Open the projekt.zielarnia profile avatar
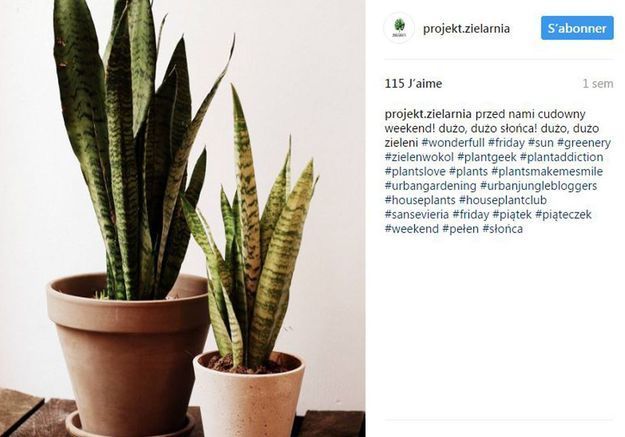 [399, 28]
